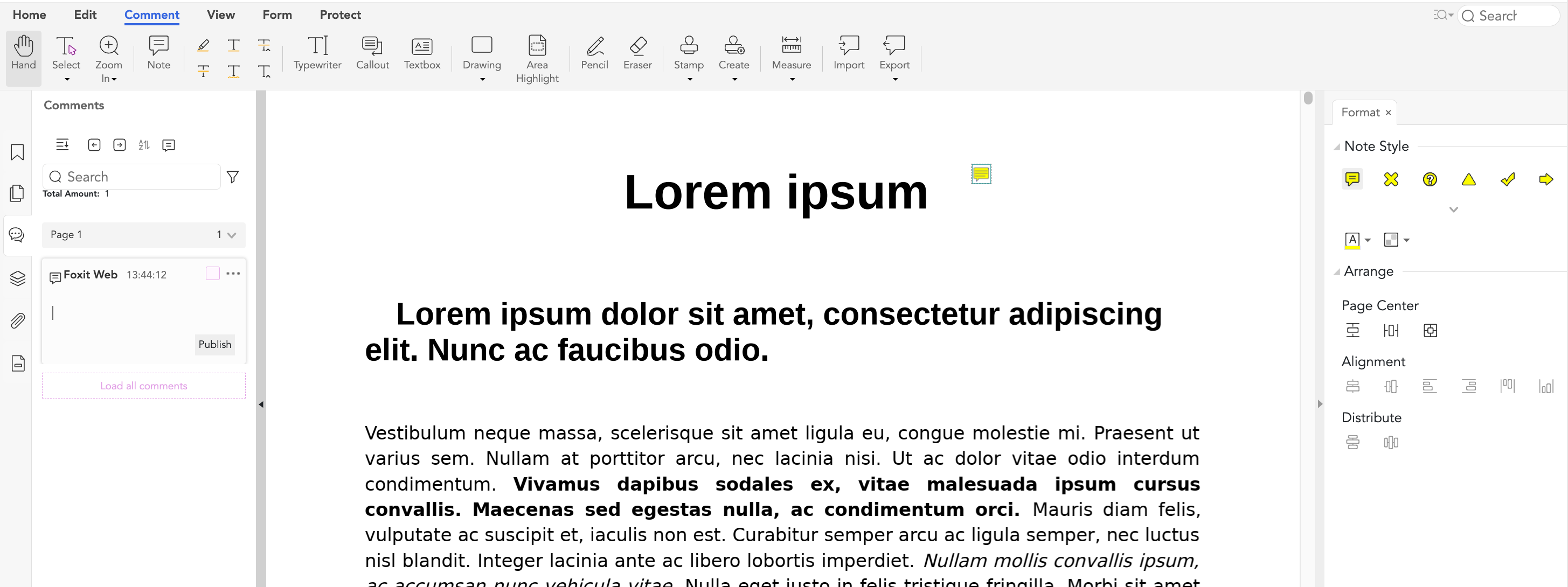The width and height of the screenshot is (1568, 587).
Task: Choose the comment note style
Action: point(1352,179)
